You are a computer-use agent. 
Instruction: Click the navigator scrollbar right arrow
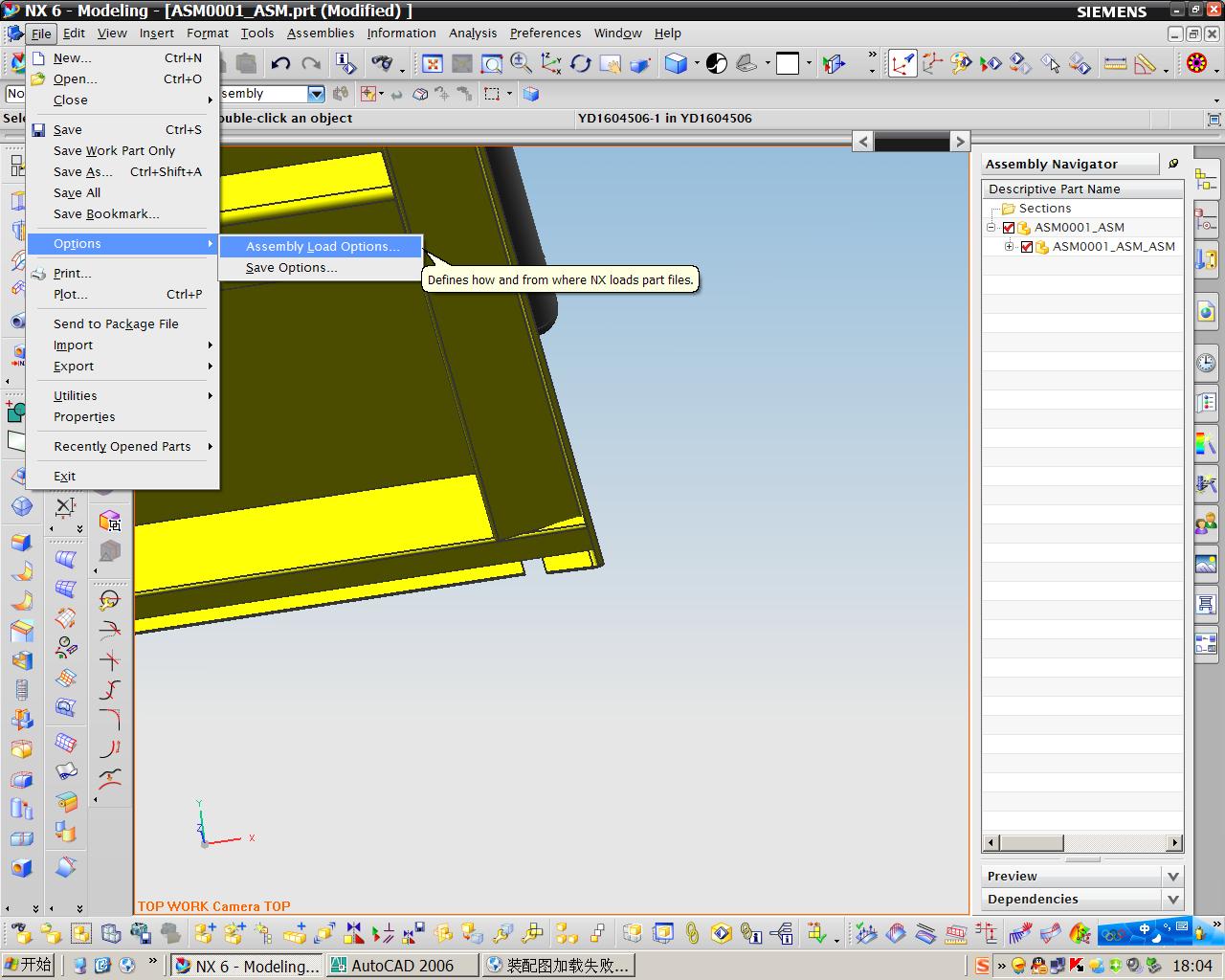pos(1174,843)
